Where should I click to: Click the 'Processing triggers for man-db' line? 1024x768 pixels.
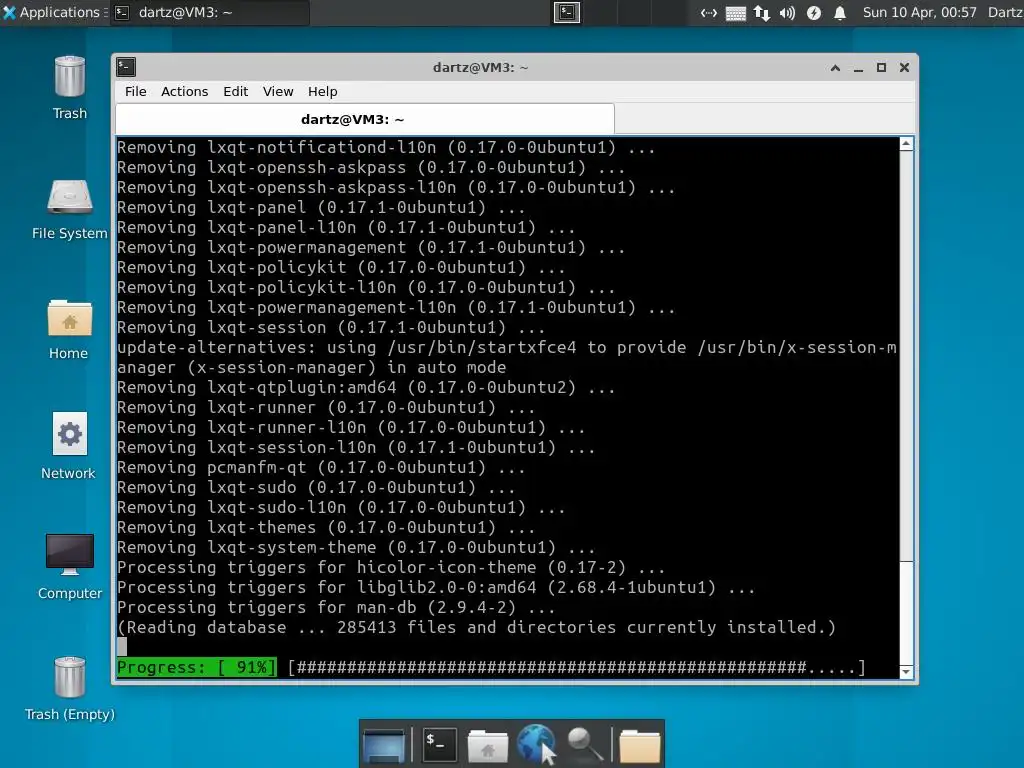pyautogui.click(x=336, y=607)
